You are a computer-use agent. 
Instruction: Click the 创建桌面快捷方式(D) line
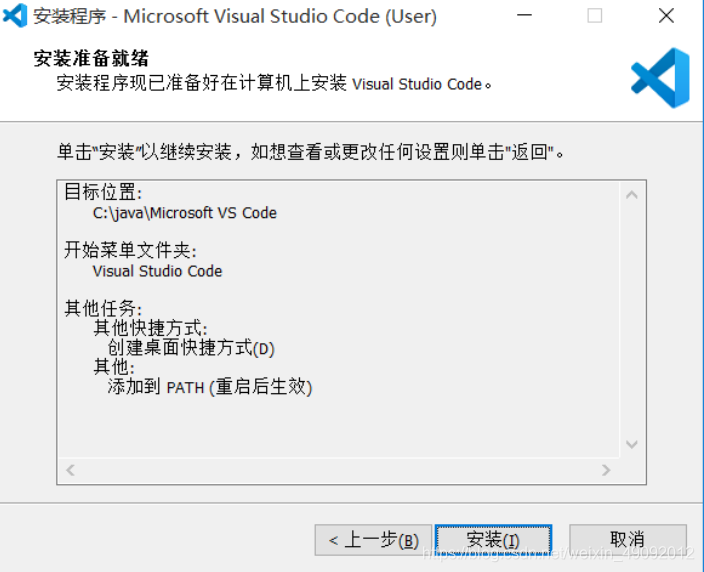pos(191,348)
